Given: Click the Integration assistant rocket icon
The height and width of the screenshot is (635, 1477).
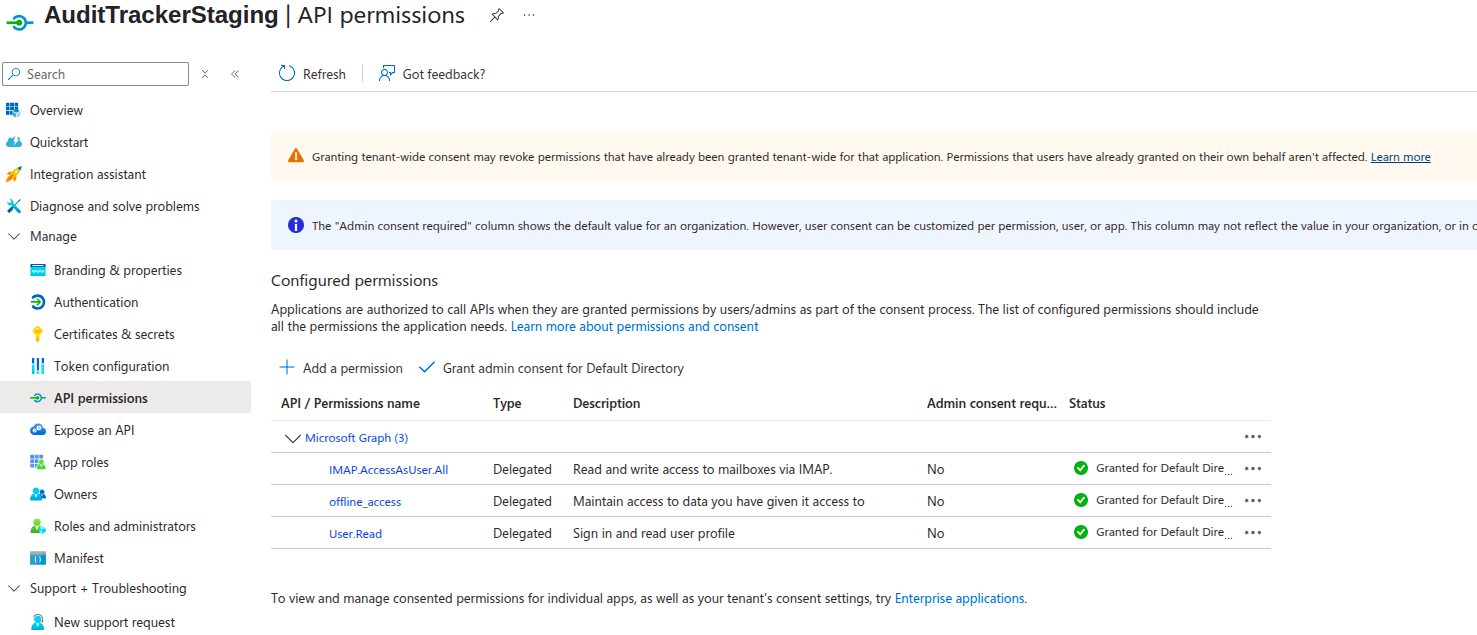Looking at the screenshot, I should click(x=13, y=174).
